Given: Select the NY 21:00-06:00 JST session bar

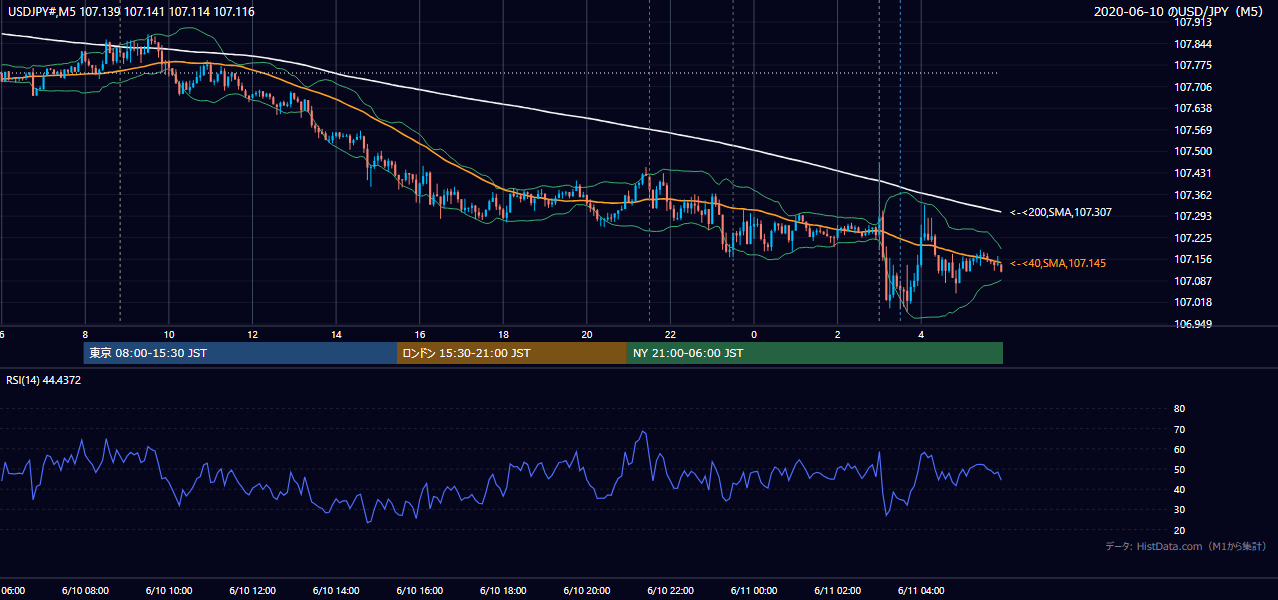Looking at the screenshot, I should point(815,353).
